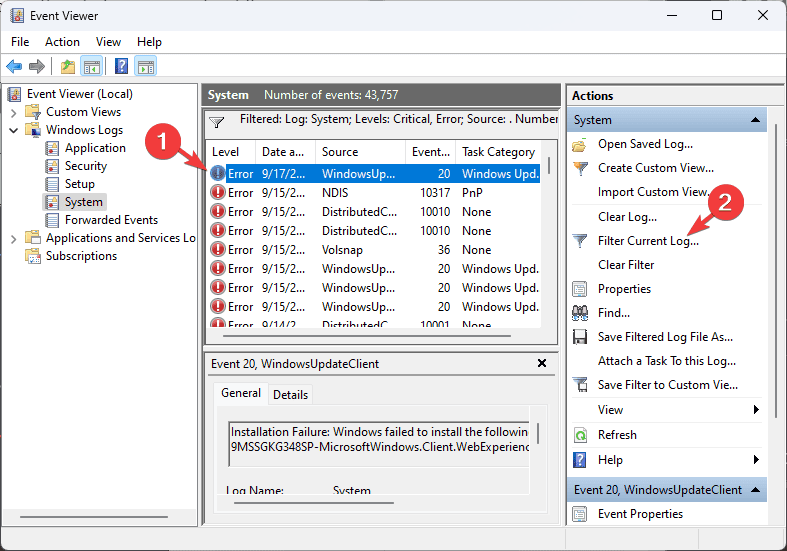Collapse the Event 20 WindowsUpdateClient actions section
Screen dimensions: 787x551
755,490
